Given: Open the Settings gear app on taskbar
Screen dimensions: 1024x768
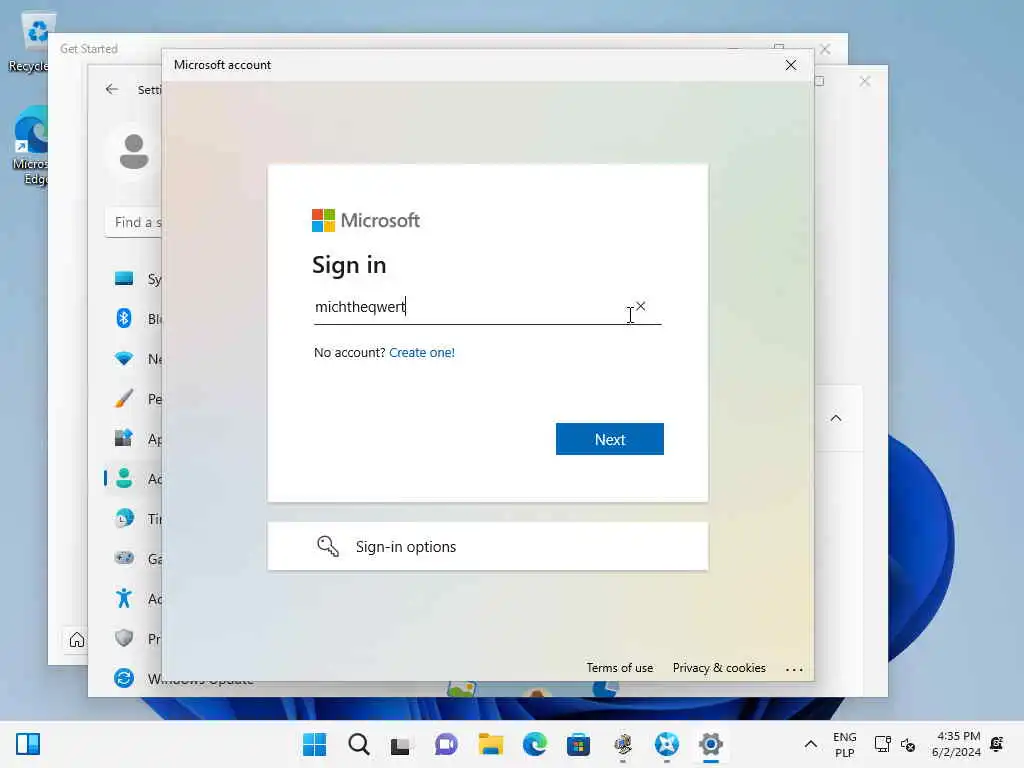Looking at the screenshot, I should [711, 744].
